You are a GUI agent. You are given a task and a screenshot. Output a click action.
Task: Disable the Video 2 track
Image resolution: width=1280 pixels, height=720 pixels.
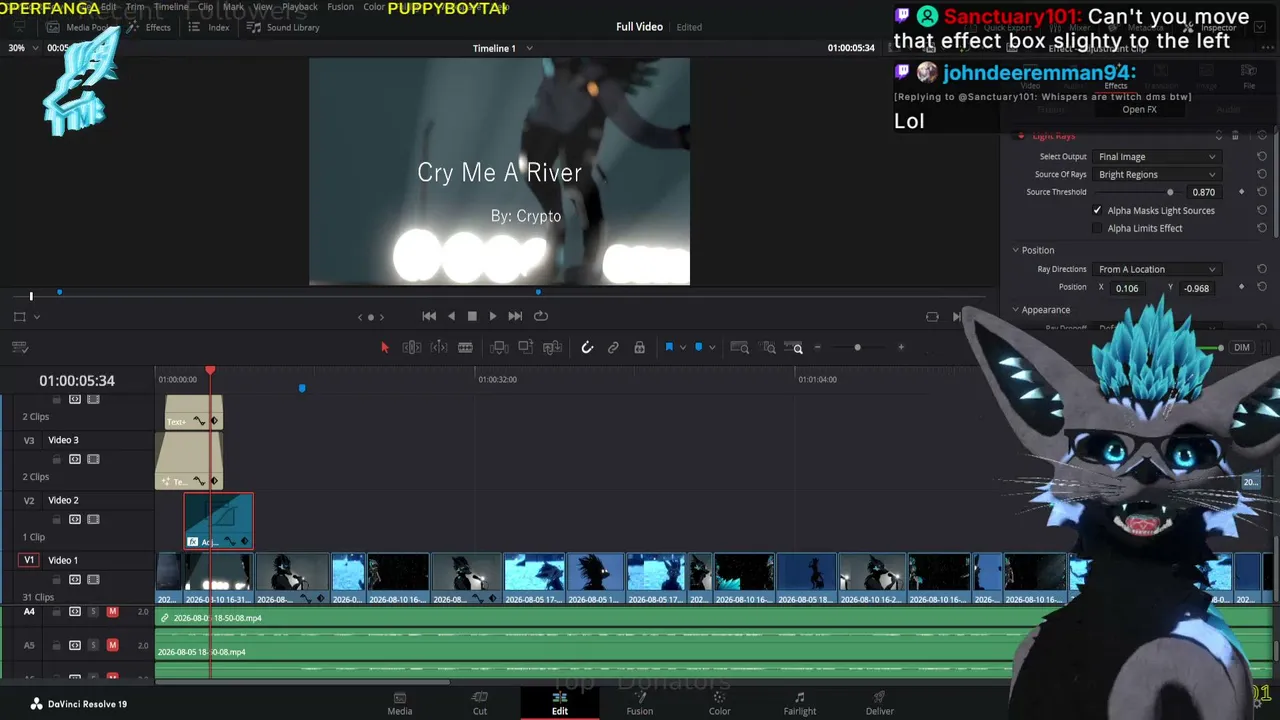coord(93,519)
